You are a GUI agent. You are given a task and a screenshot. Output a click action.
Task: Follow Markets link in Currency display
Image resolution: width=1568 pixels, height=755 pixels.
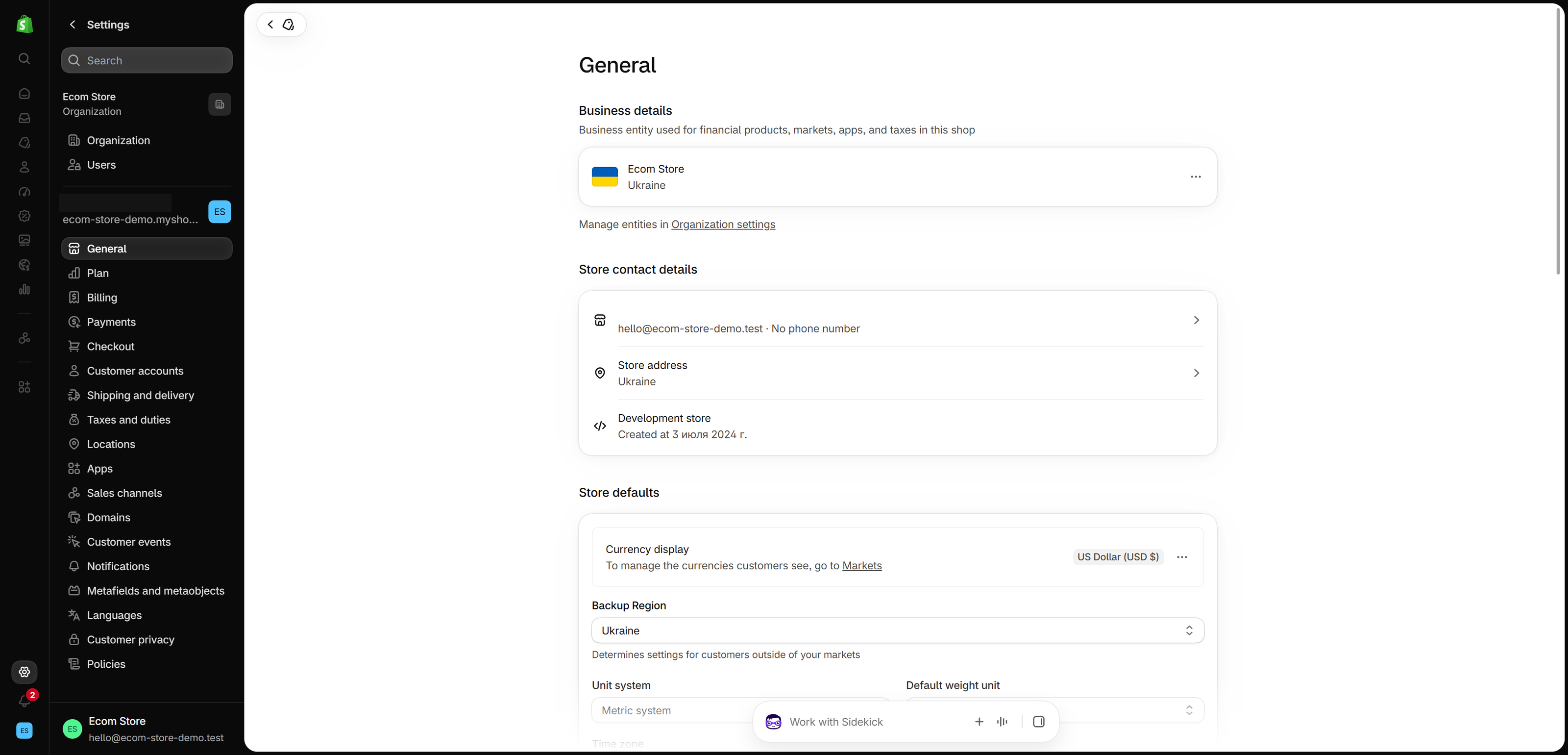tap(862, 566)
